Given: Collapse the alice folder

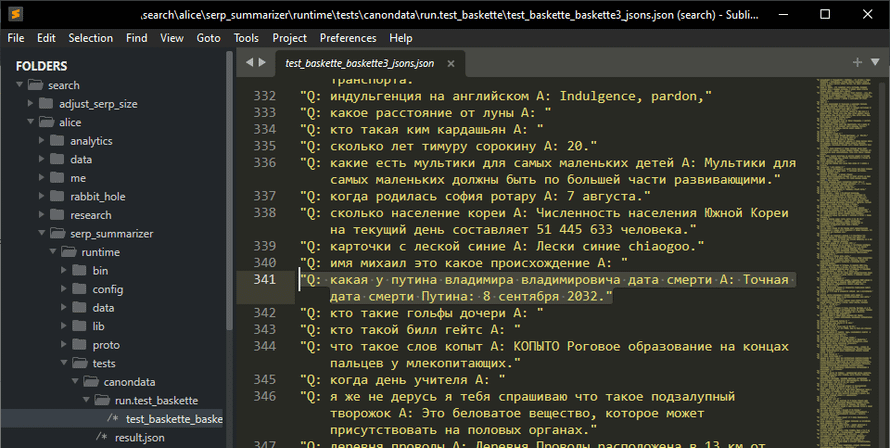Looking at the screenshot, I should 31,122.
